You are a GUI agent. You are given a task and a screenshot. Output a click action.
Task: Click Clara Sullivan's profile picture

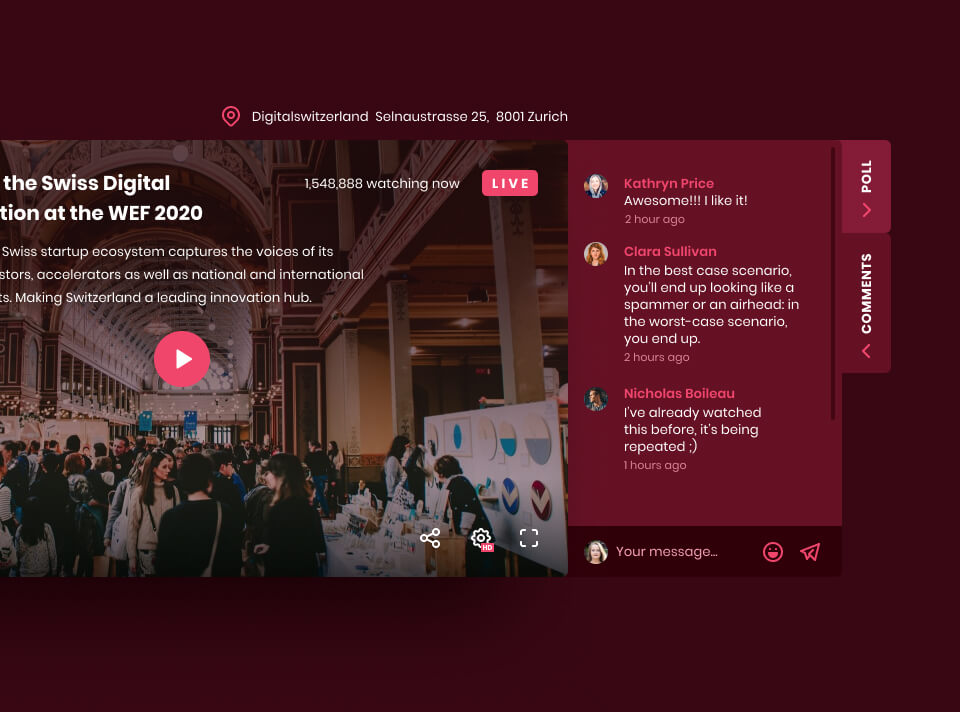pyautogui.click(x=596, y=254)
